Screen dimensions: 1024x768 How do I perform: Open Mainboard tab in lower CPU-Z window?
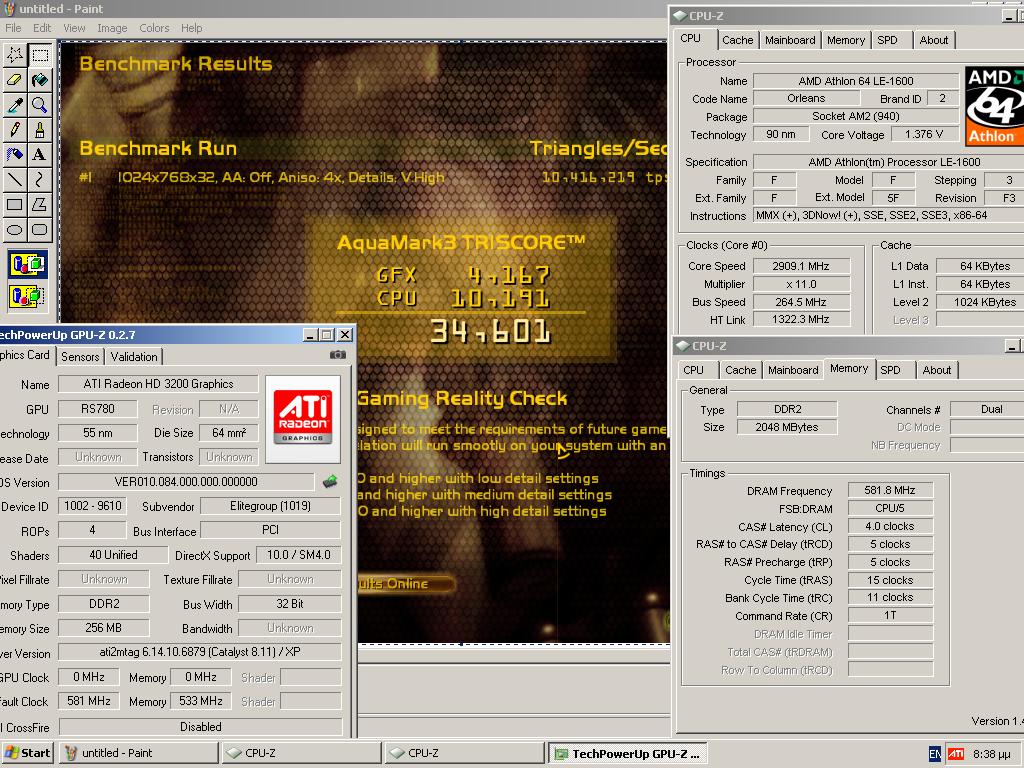pos(793,370)
